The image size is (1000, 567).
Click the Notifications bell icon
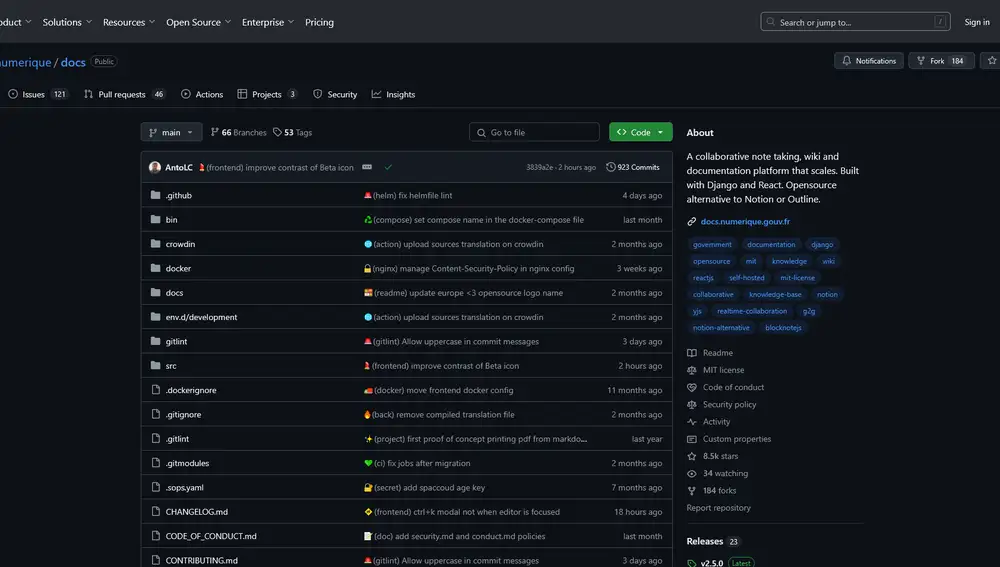(x=846, y=61)
